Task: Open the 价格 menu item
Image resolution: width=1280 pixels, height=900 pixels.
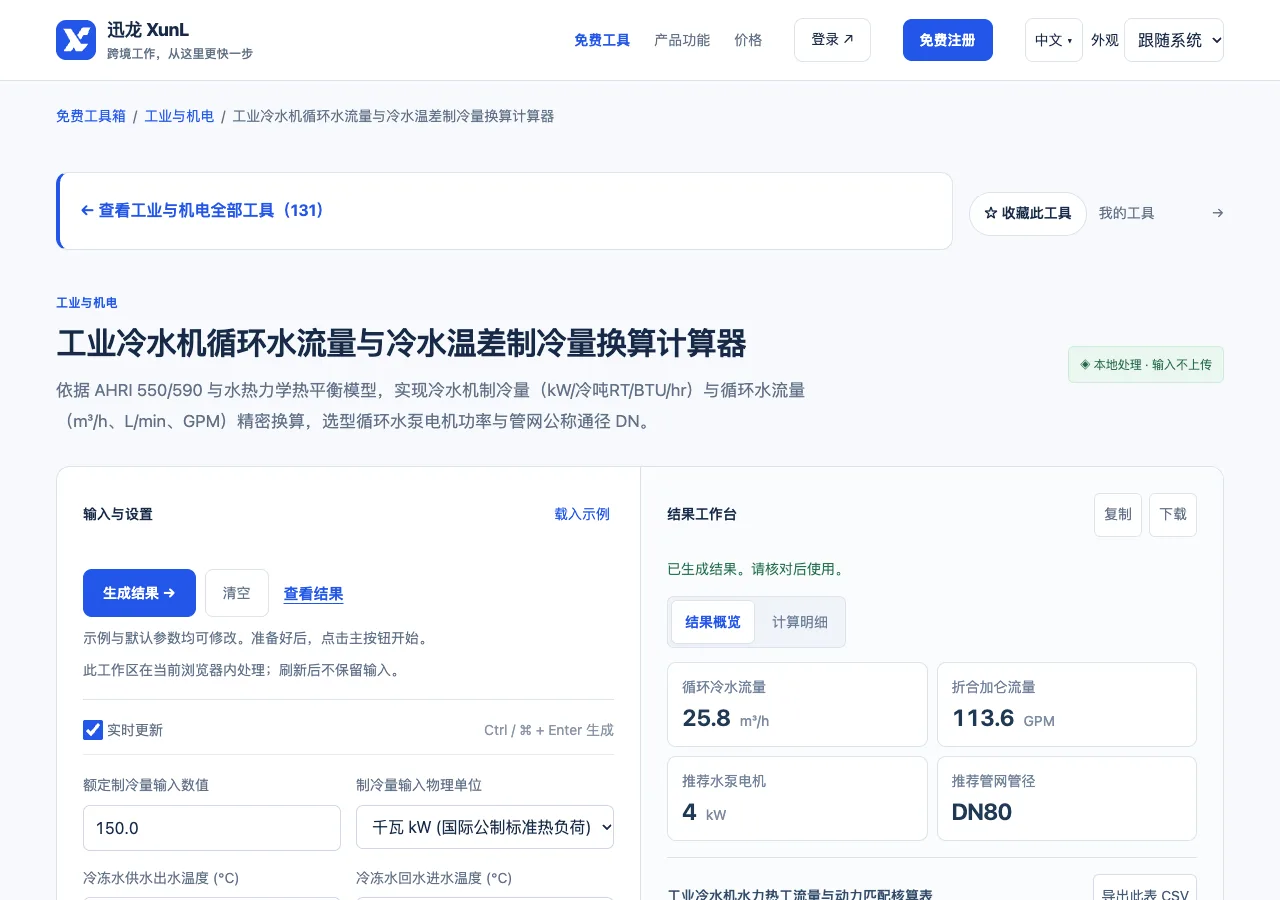Action: 748,40
